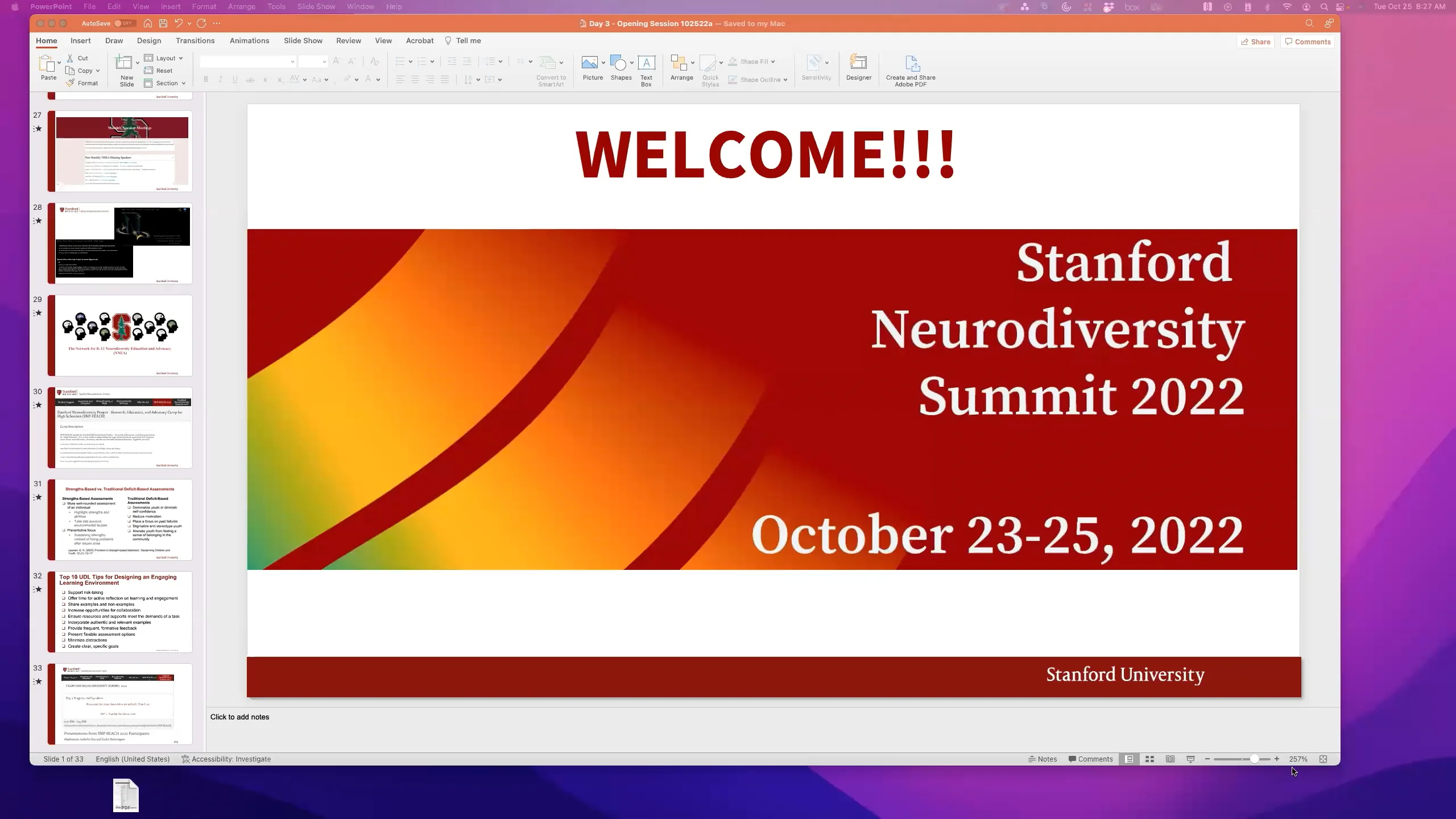
Task: Toggle Comments pane from status bar
Action: click(x=1090, y=759)
